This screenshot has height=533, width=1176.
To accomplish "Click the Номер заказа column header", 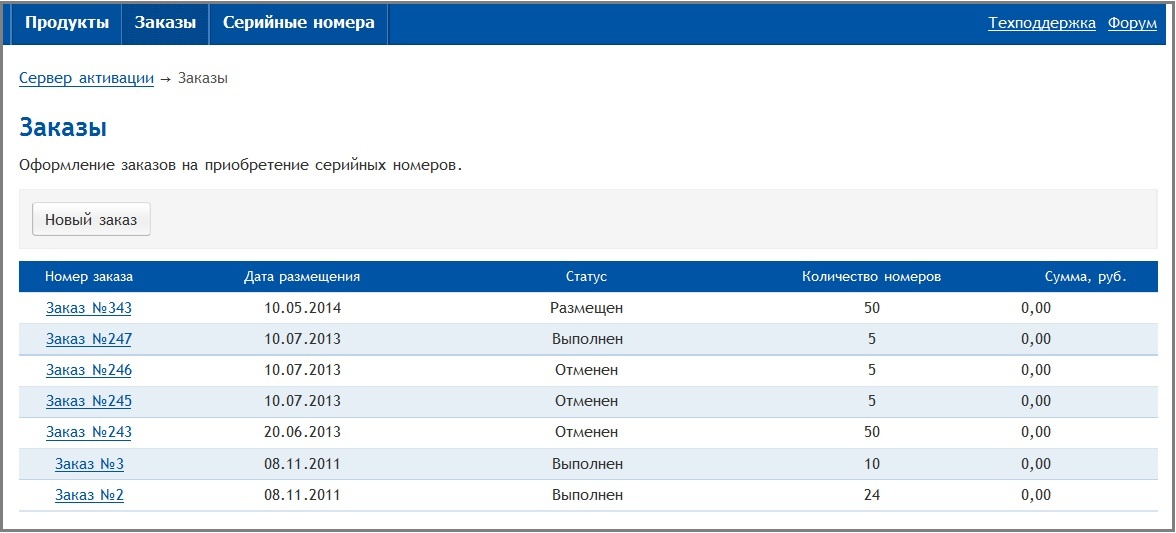I will click(89, 277).
